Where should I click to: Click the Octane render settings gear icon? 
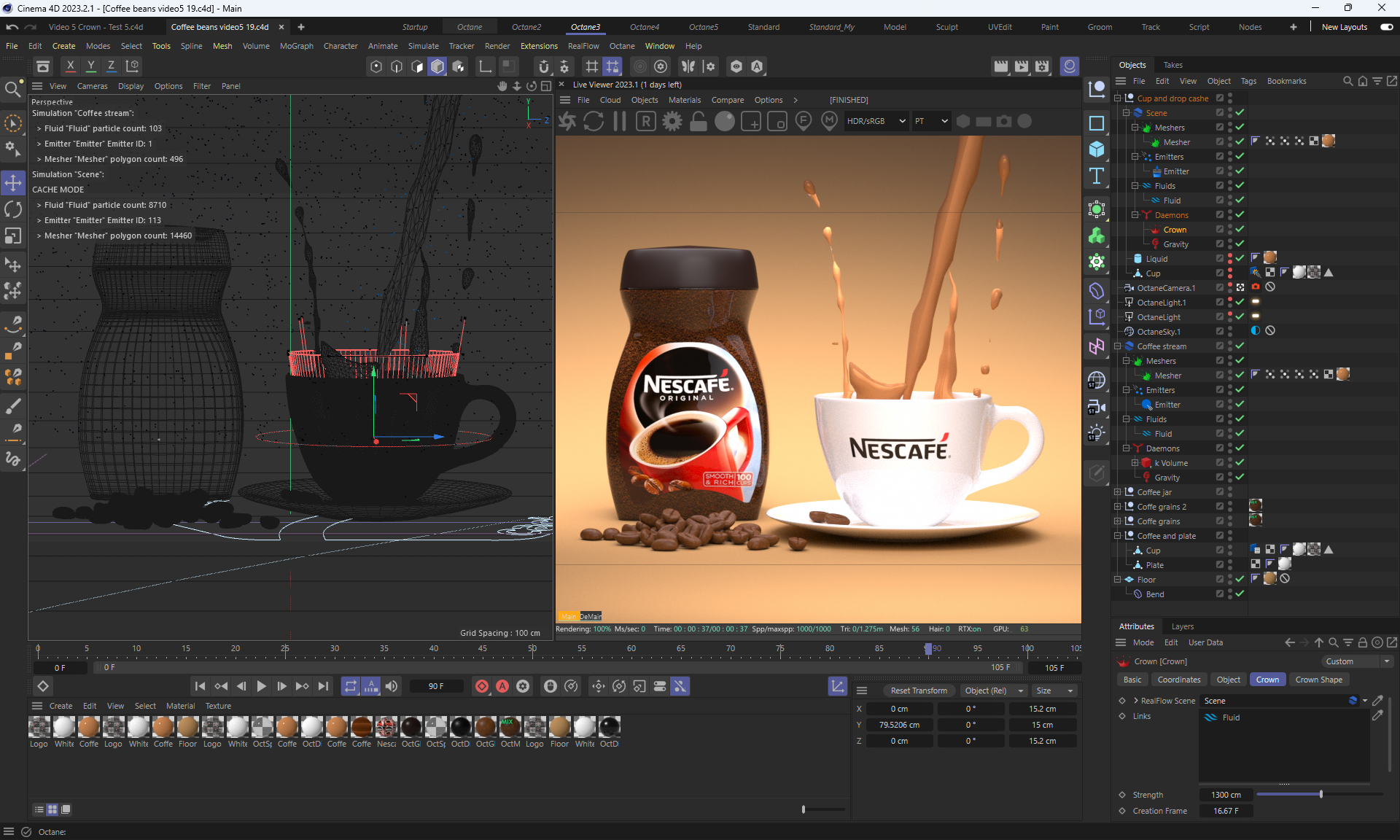pos(672,121)
